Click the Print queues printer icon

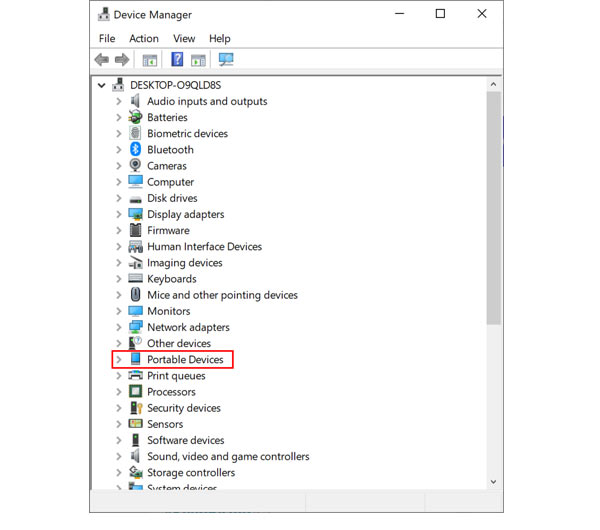pos(136,376)
